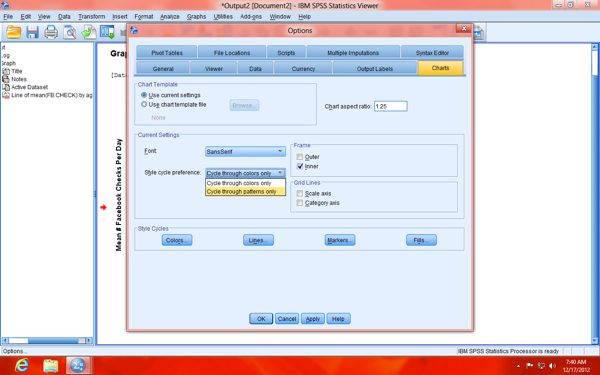Screen dimensions: 600x375
Task: Switch to the General tab
Action: click(x=163, y=68)
